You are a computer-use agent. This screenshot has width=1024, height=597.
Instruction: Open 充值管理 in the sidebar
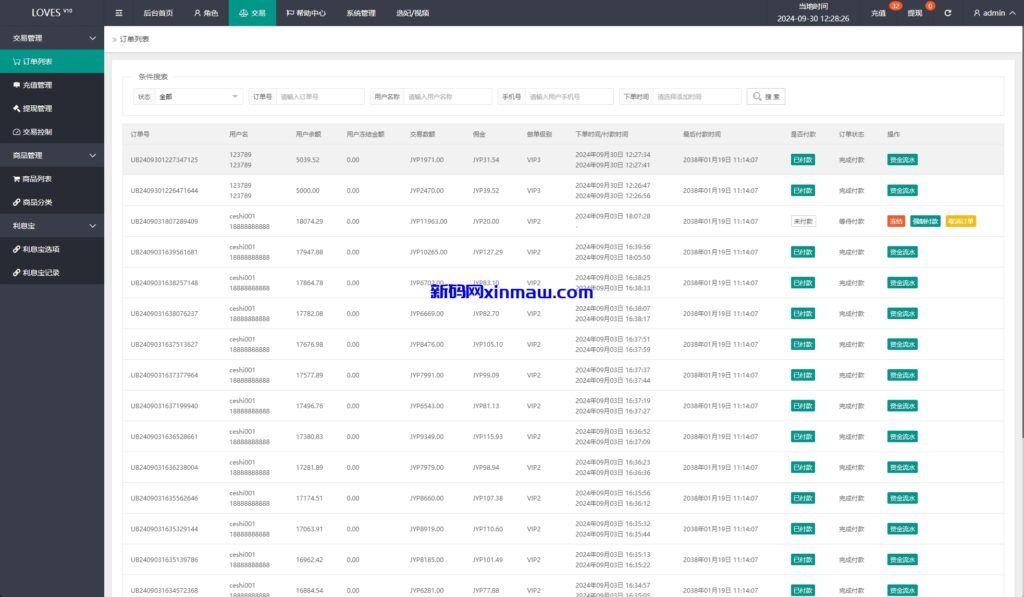pyautogui.click(x=37, y=85)
